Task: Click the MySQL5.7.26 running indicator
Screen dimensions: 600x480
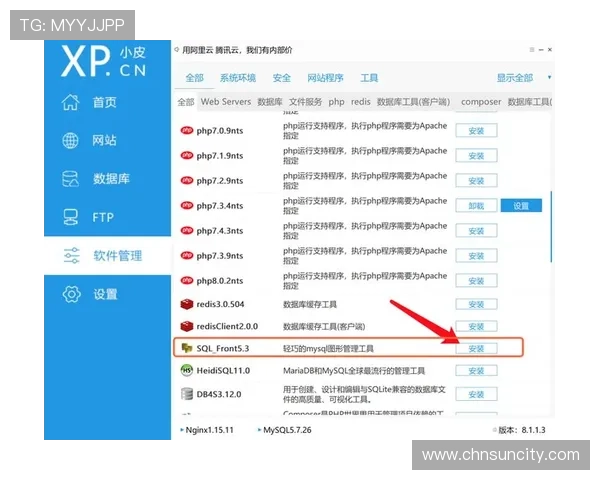Action: (x=260, y=430)
